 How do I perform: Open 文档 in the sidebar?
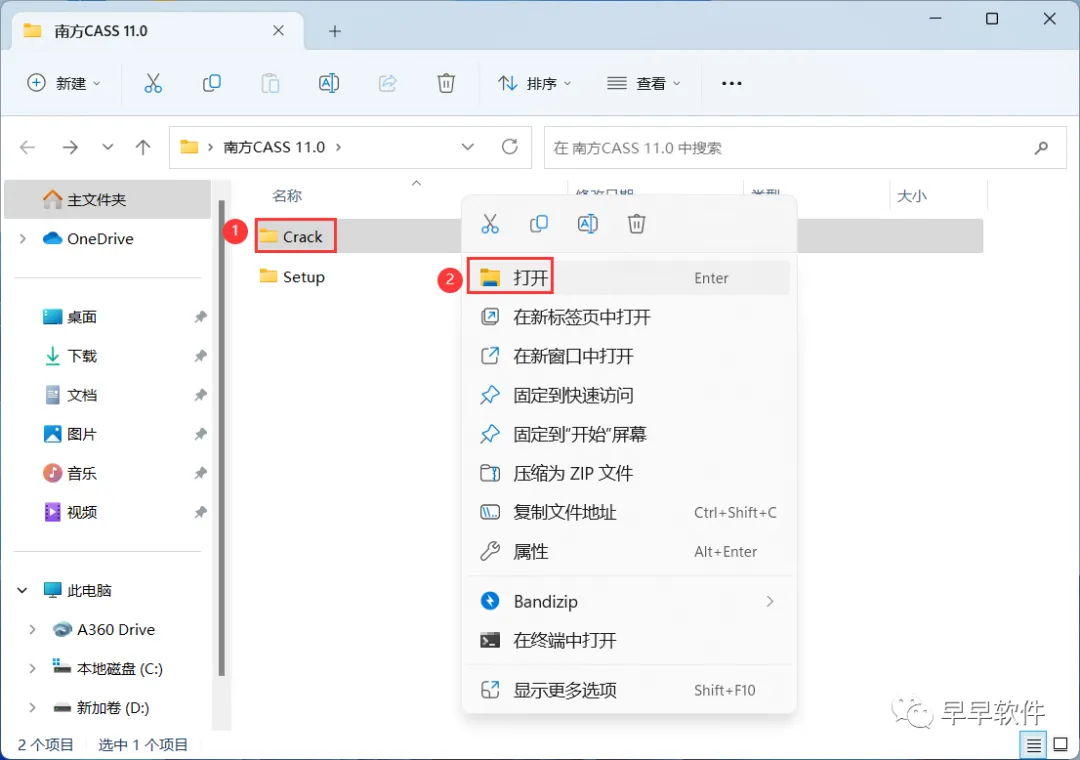click(81, 396)
